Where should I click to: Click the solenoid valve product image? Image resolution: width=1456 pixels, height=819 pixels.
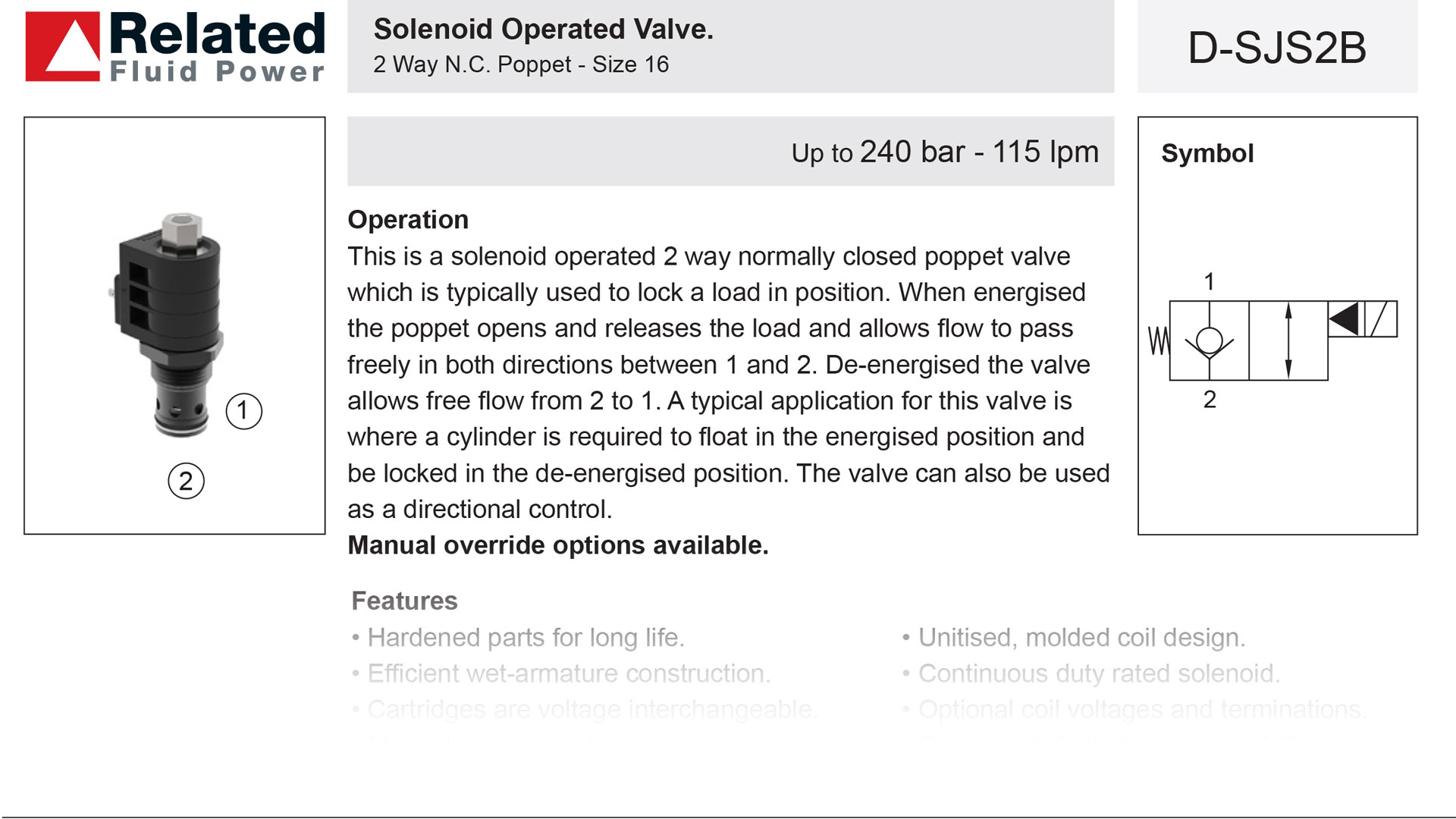click(168, 325)
